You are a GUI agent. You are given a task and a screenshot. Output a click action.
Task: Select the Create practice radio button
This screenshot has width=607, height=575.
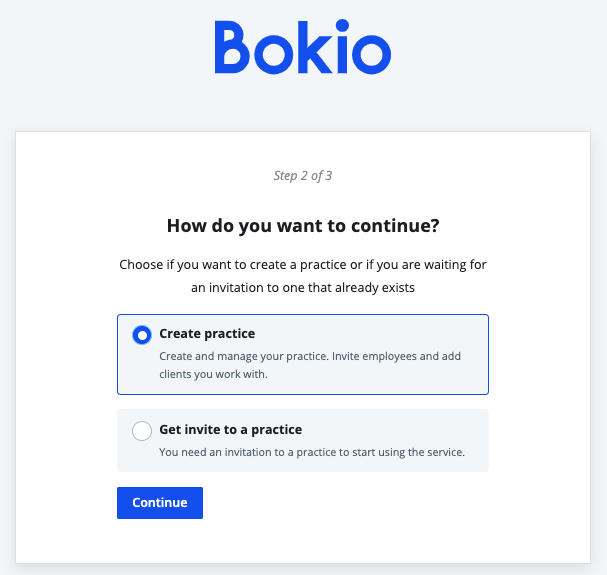[142, 336]
